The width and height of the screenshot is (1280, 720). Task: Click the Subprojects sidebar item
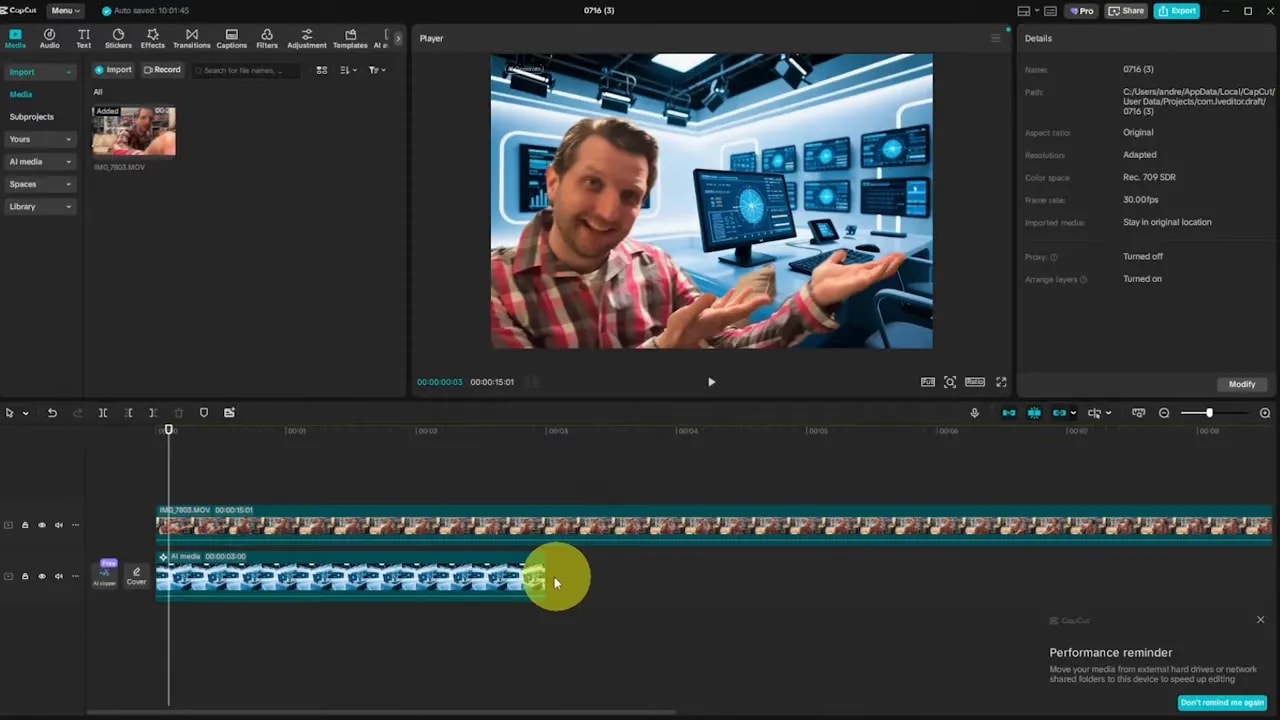click(31, 116)
